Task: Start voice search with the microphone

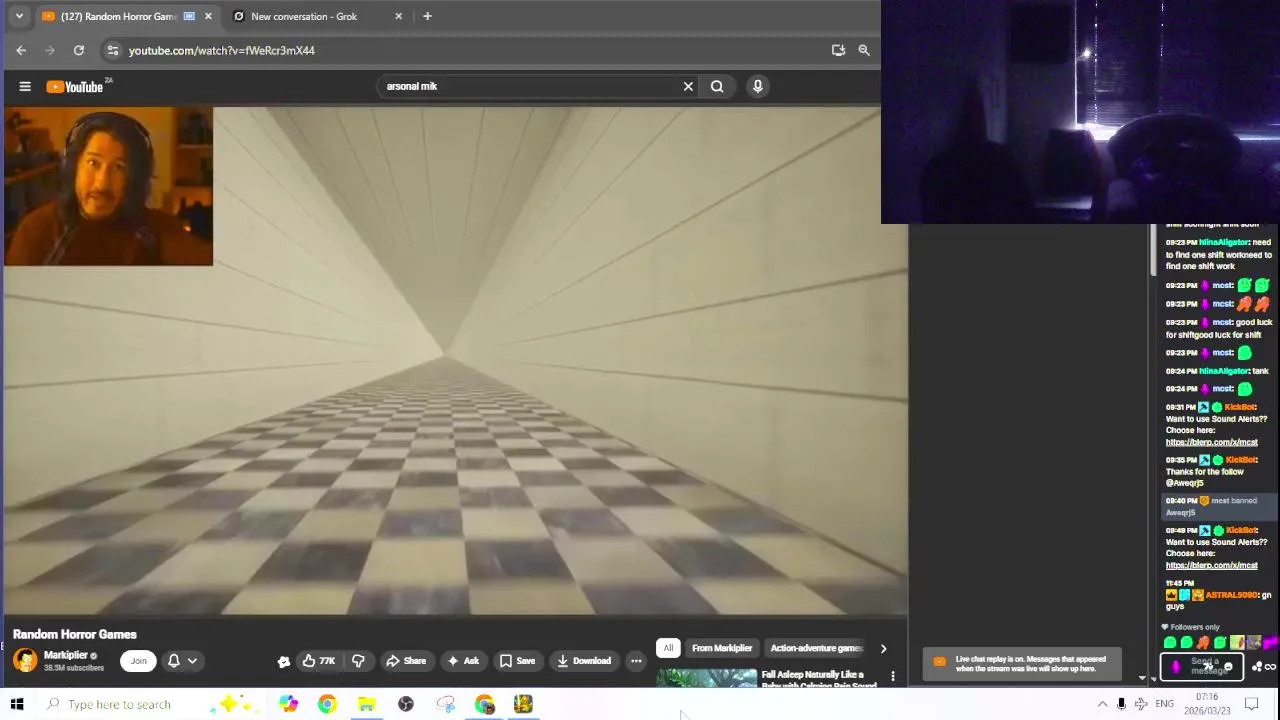Action: pos(758,86)
